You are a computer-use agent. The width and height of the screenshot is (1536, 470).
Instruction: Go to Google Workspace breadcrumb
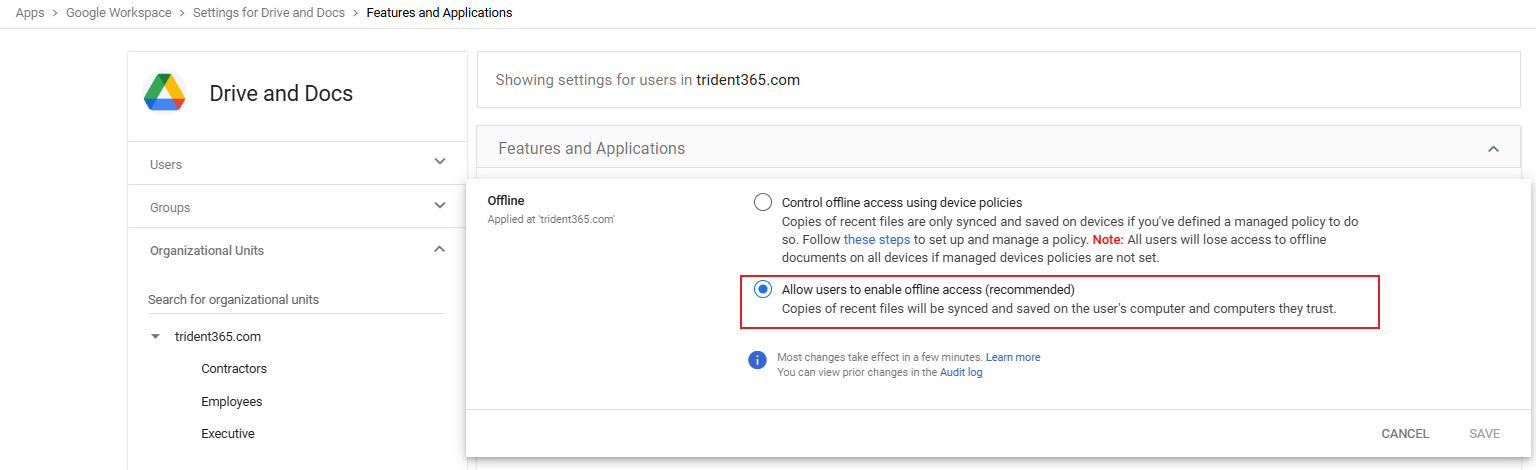(118, 13)
